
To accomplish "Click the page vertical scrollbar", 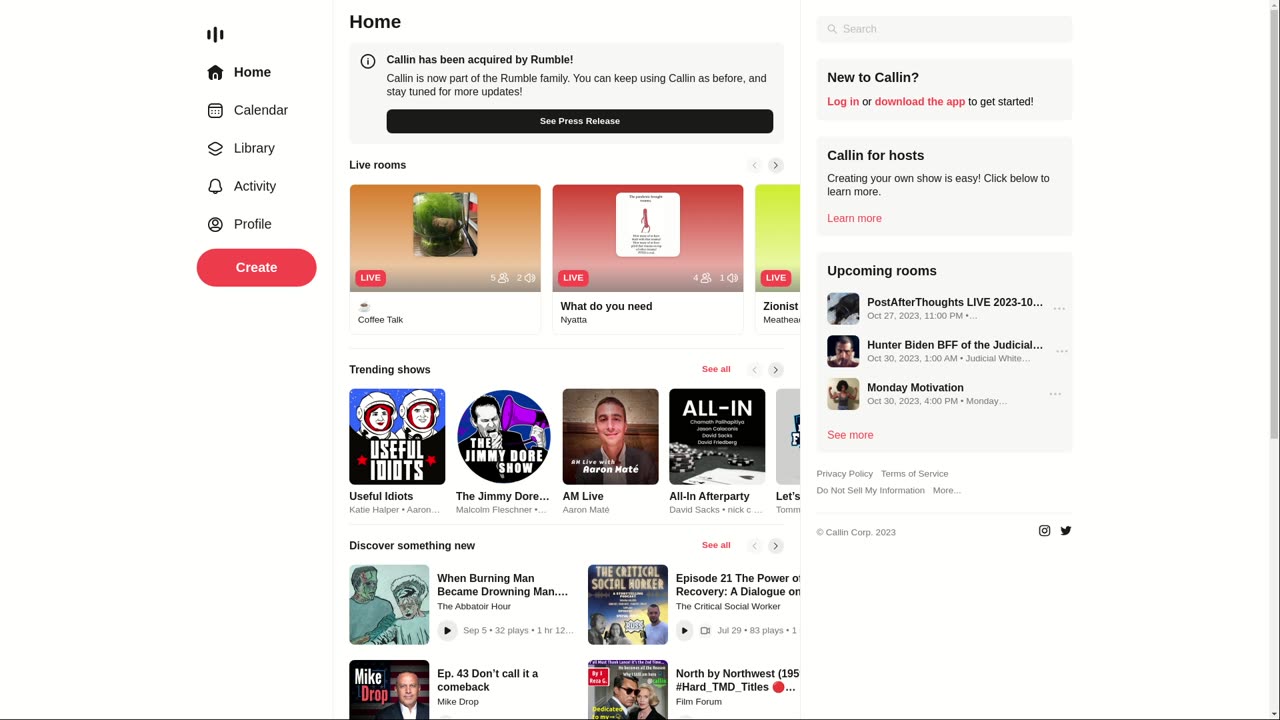I will pos(1274,359).
